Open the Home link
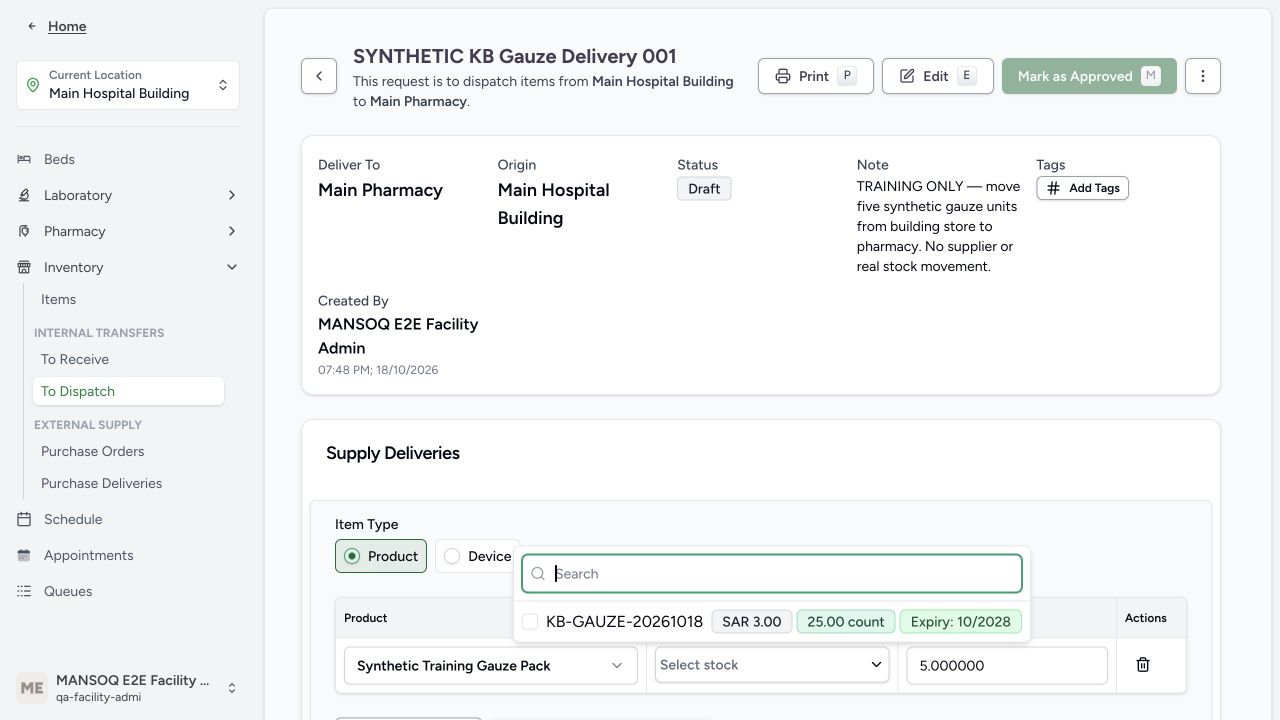The height and width of the screenshot is (720, 1280). pos(67,26)
